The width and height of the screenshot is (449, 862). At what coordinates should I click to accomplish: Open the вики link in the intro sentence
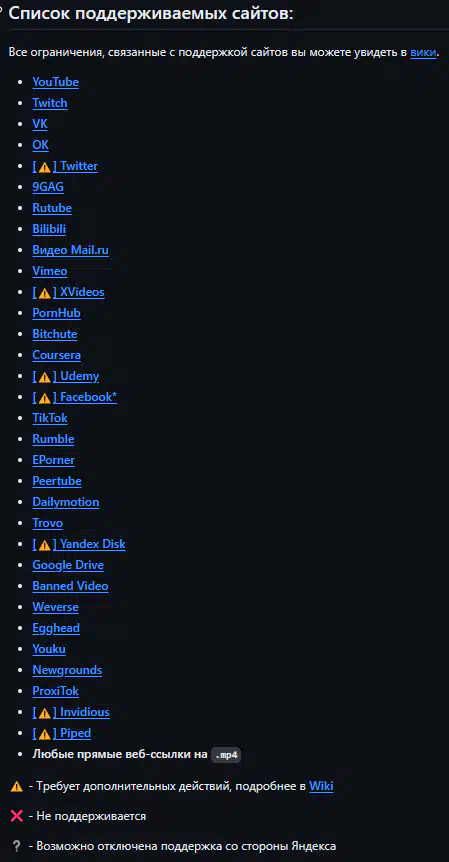424,52
